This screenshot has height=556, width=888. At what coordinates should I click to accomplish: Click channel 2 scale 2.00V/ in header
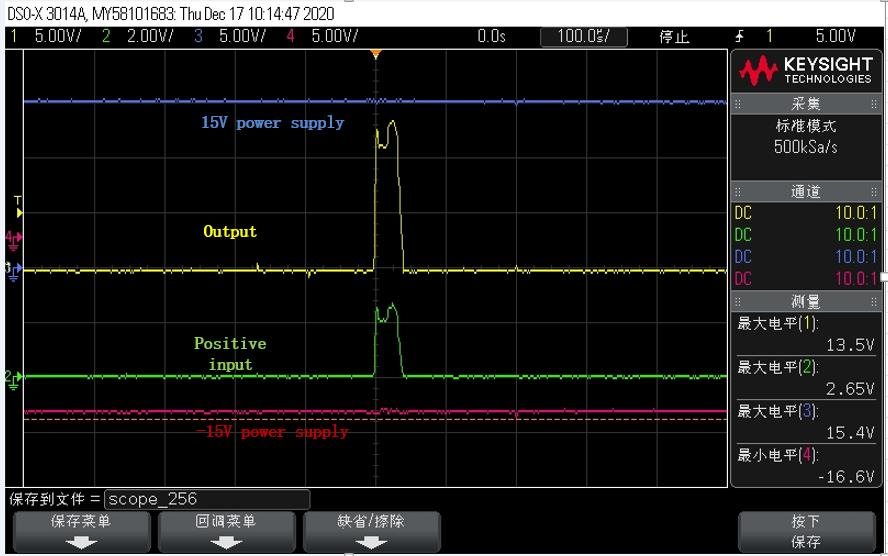click(x=150, y=36)
